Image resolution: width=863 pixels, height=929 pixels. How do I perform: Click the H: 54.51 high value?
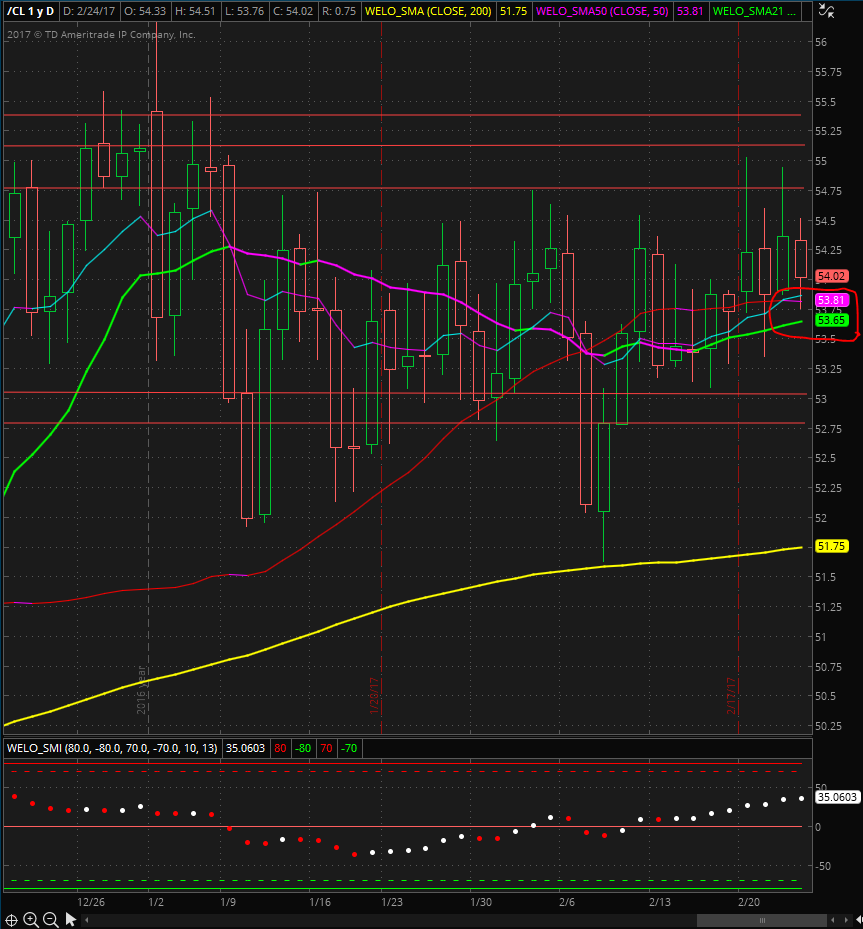coord(195,11)
